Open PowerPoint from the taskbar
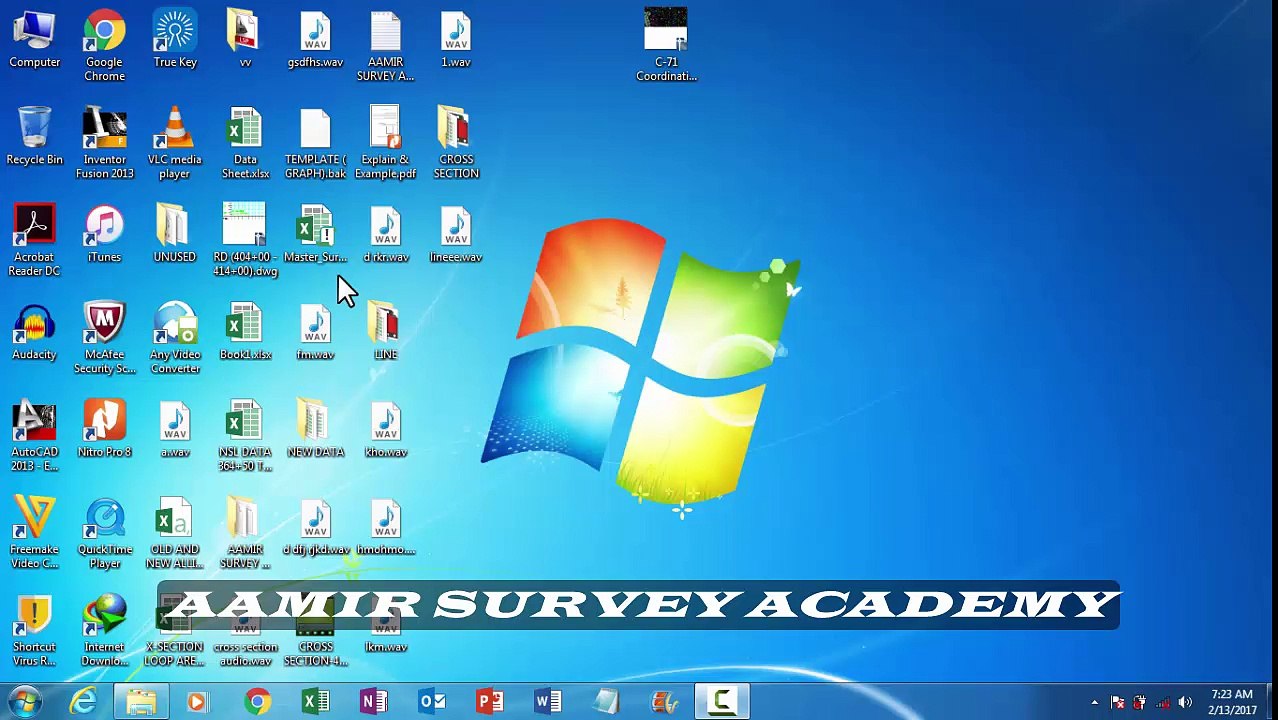The image size is (1278, 720). pos(489,702)
